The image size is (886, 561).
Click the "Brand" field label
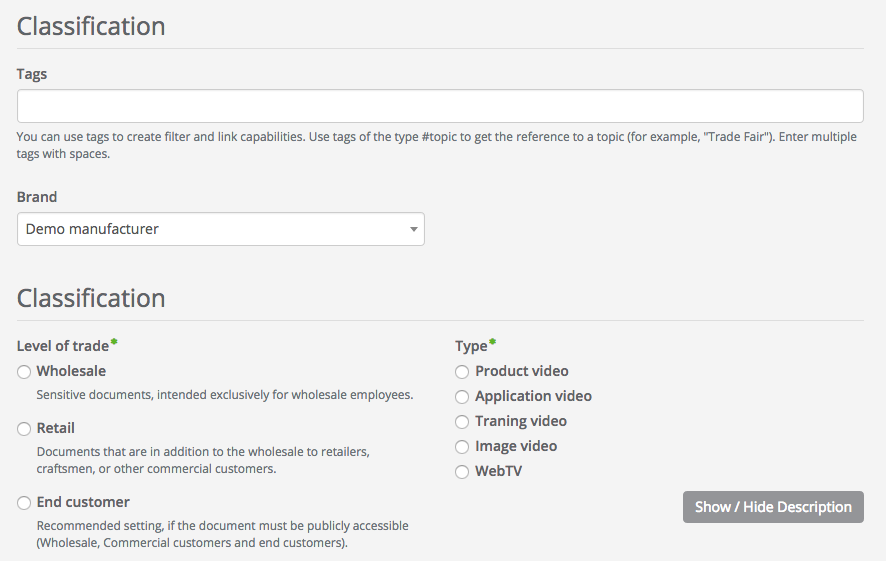[x=37, y=197]
